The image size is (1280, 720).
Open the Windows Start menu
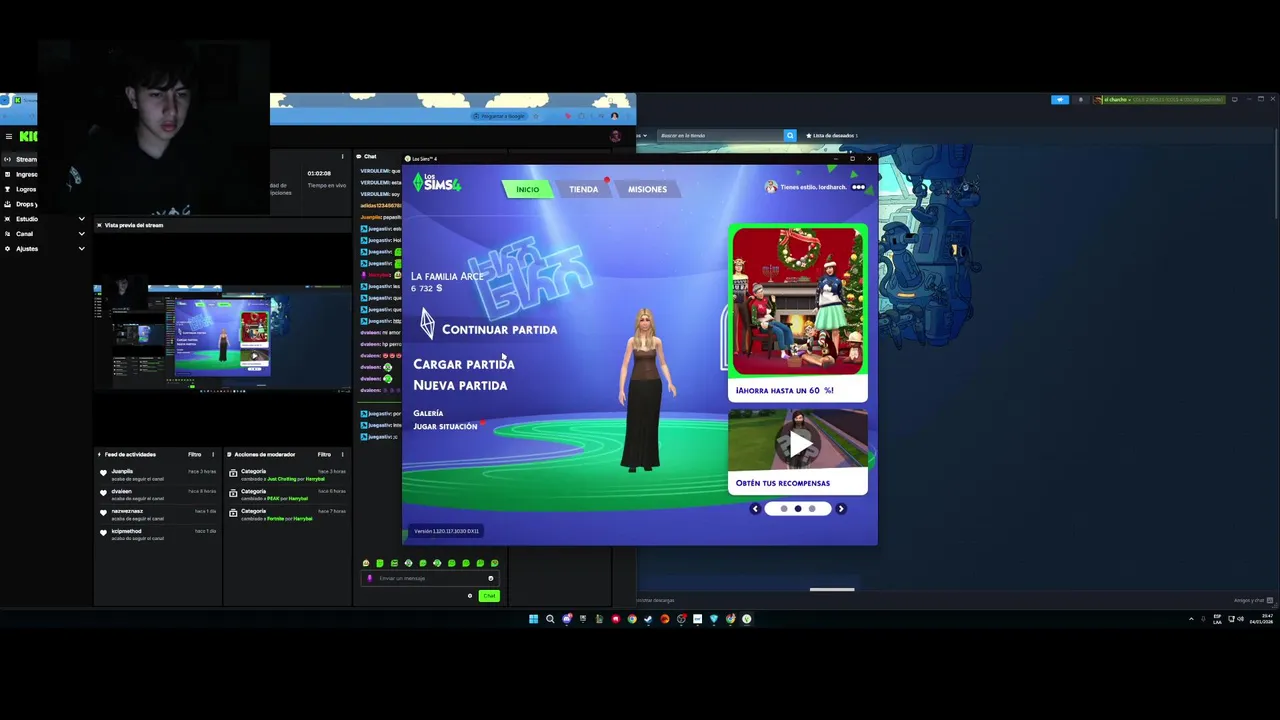click(533, 619)
